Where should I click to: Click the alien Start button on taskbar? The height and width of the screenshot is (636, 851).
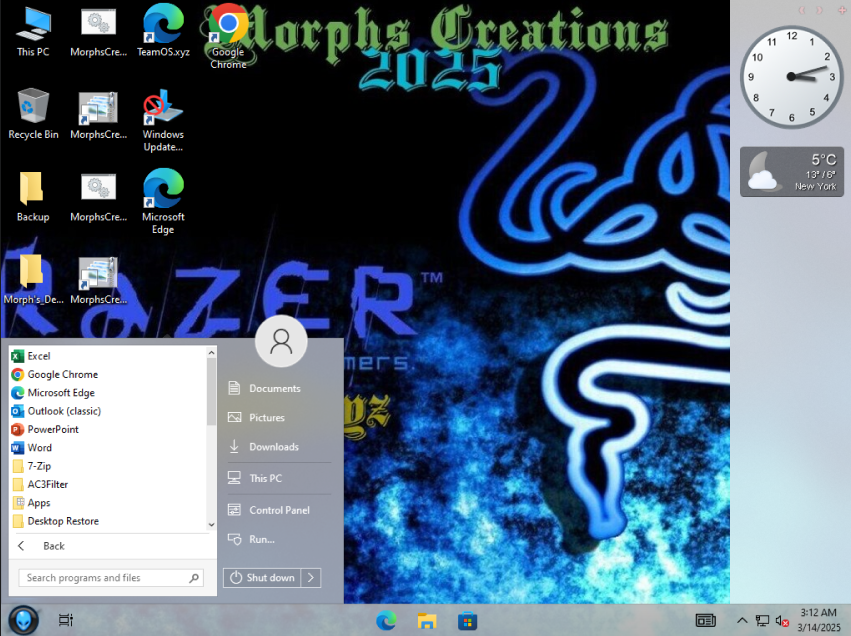click(x=23, y=620)
